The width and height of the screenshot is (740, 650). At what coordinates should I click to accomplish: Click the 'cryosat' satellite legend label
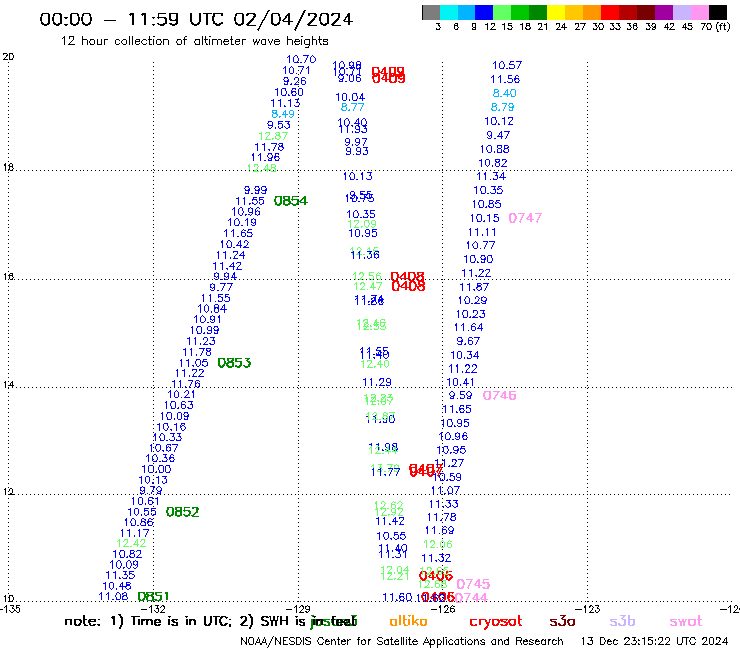(x=496, y=622)
